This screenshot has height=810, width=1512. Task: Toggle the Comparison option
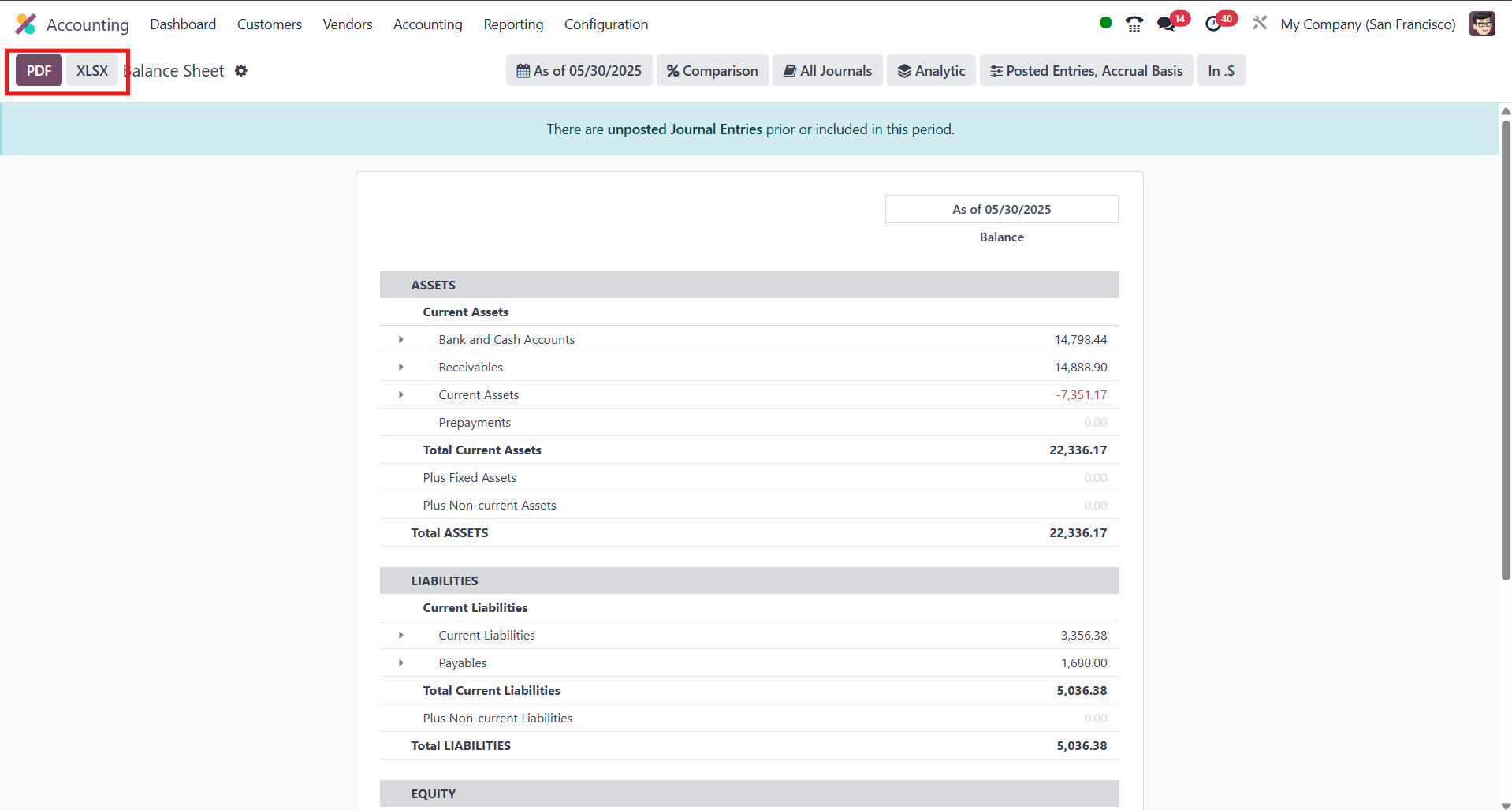click(x=712, y=70)
